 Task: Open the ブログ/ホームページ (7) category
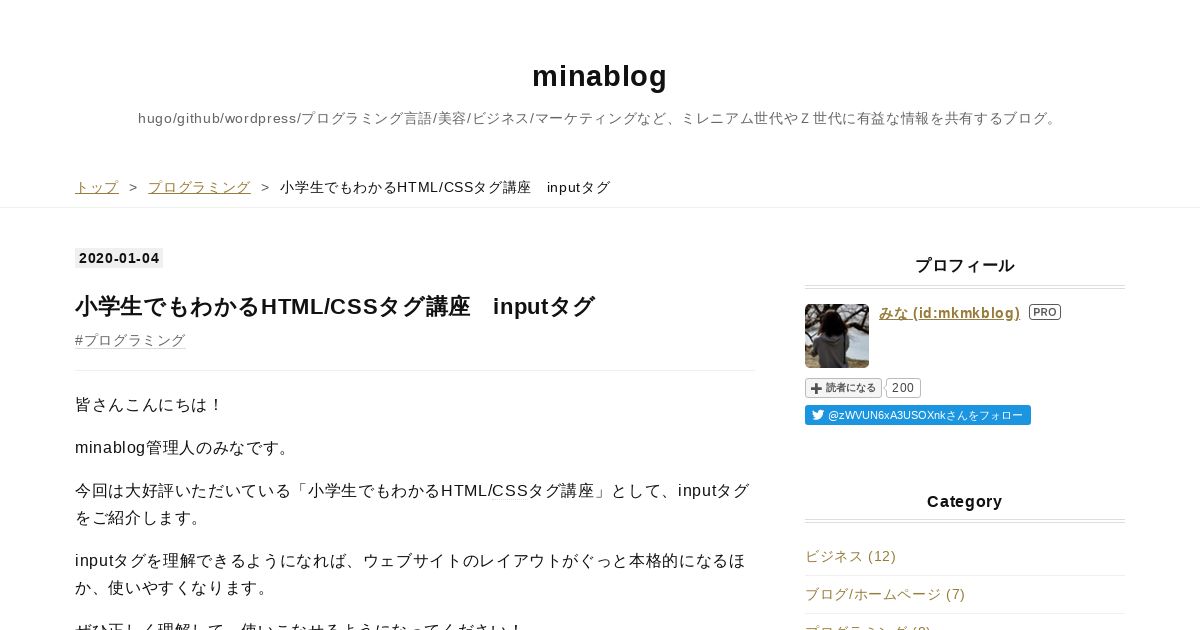(885, 594)
